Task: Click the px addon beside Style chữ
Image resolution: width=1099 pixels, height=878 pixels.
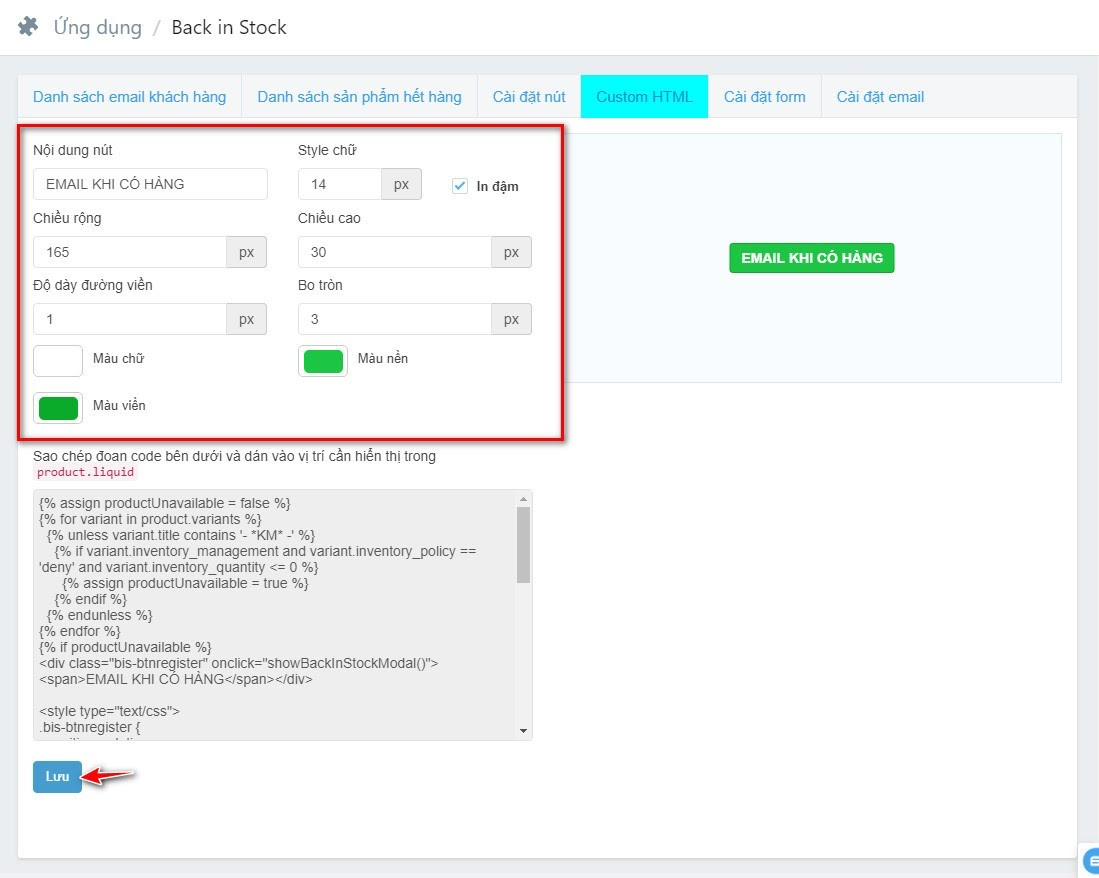Action: coord(402,184)
